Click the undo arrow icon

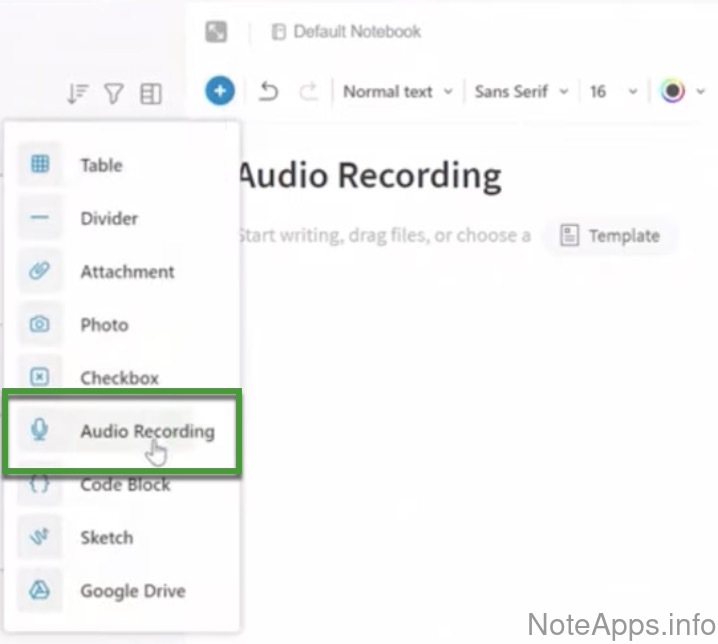268,92
